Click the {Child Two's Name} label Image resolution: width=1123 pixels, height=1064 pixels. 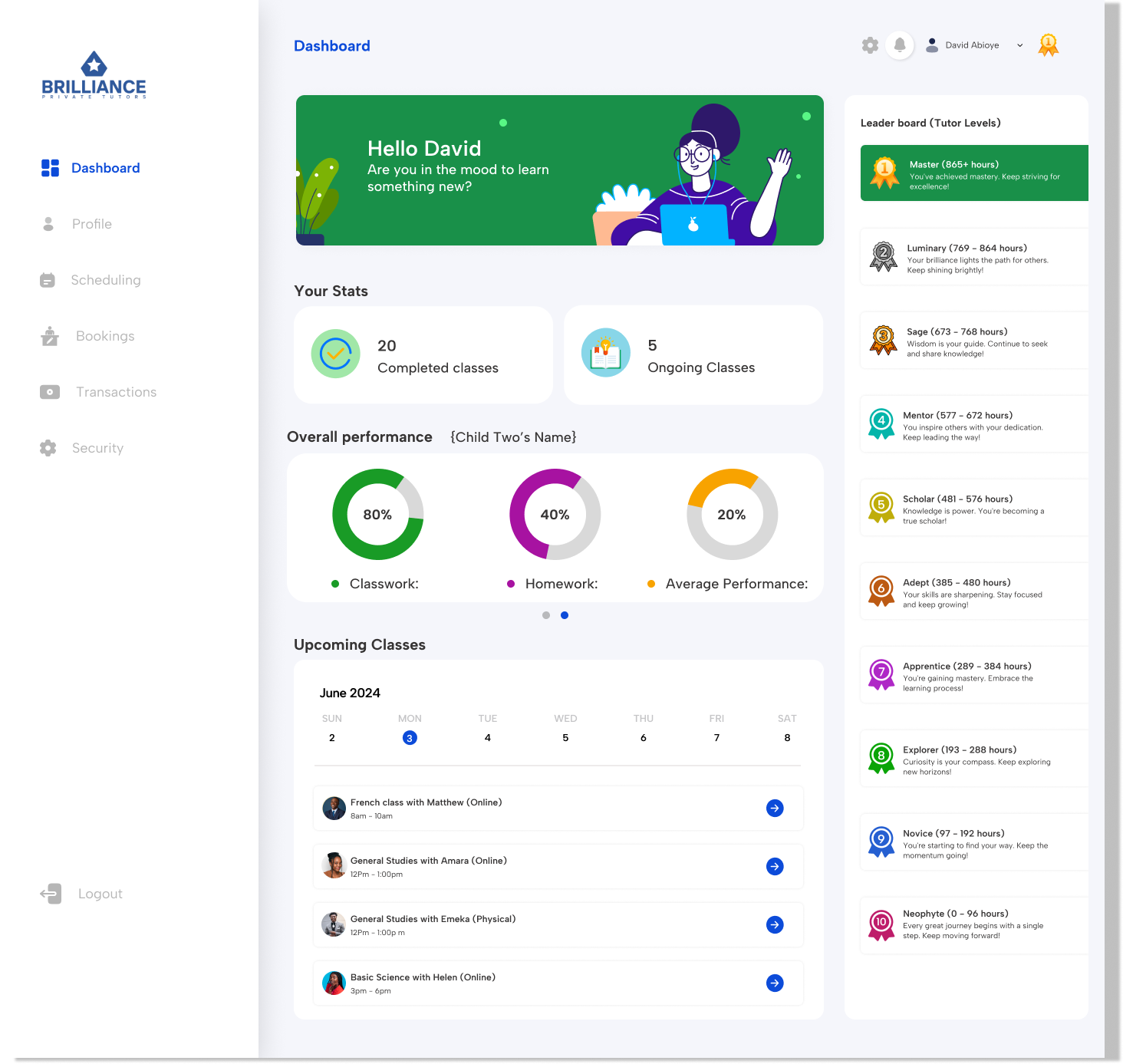513,436
